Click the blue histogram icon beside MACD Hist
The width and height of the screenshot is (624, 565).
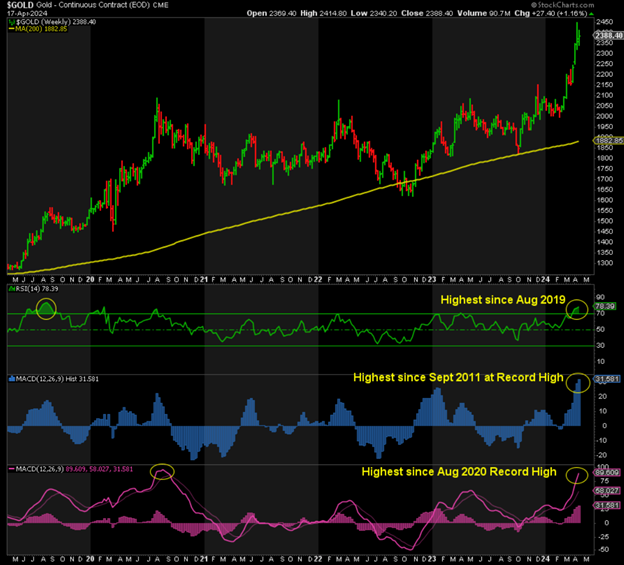pyautogui.click(x=12, y=379)
